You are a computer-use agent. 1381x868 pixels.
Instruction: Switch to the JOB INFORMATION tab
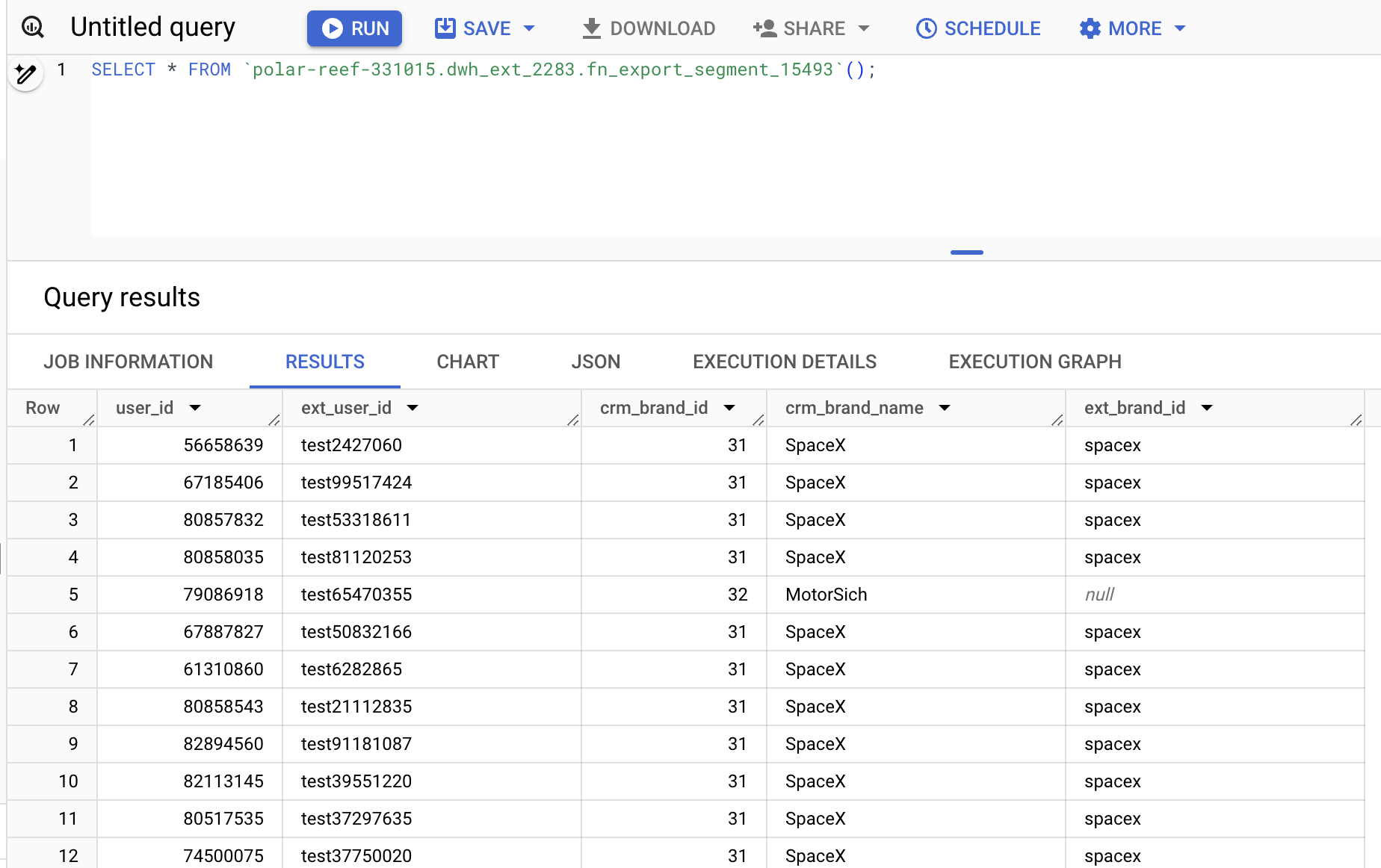(x=128, y=362)
